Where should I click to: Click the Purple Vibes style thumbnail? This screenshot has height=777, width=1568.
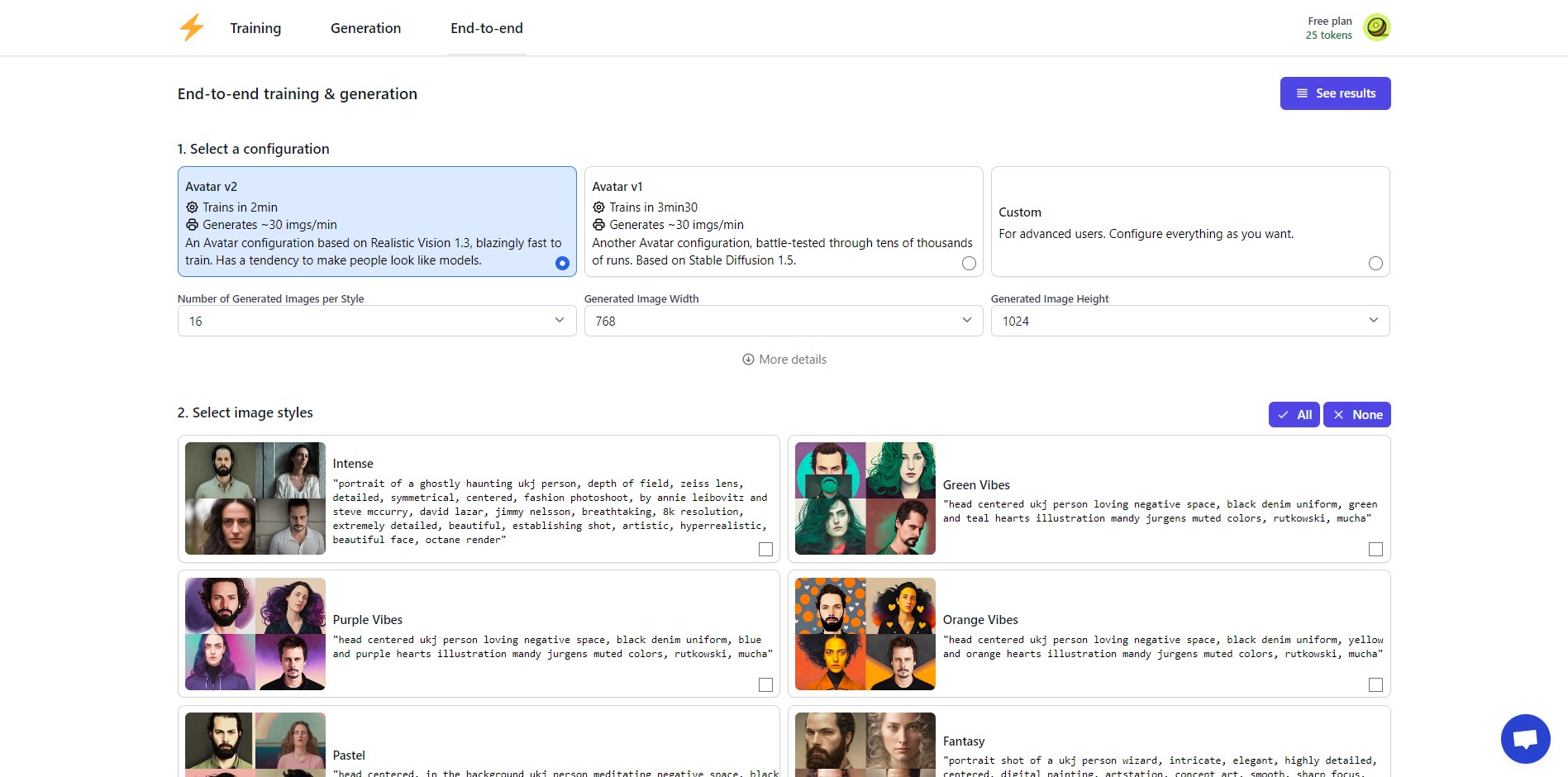coord(255,634)
